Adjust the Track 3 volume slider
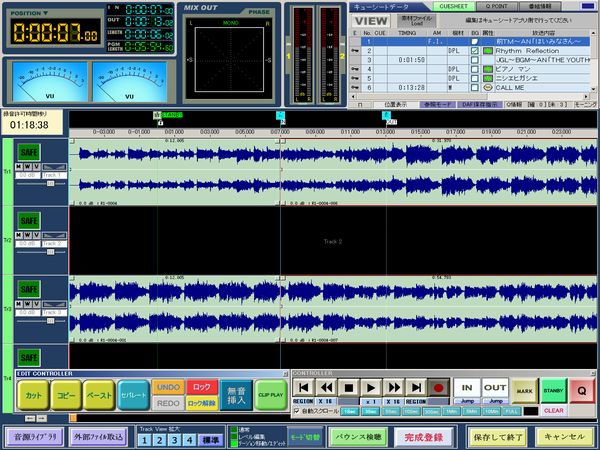The width and height of the screenshot is (600, 450). click(50, 321)
